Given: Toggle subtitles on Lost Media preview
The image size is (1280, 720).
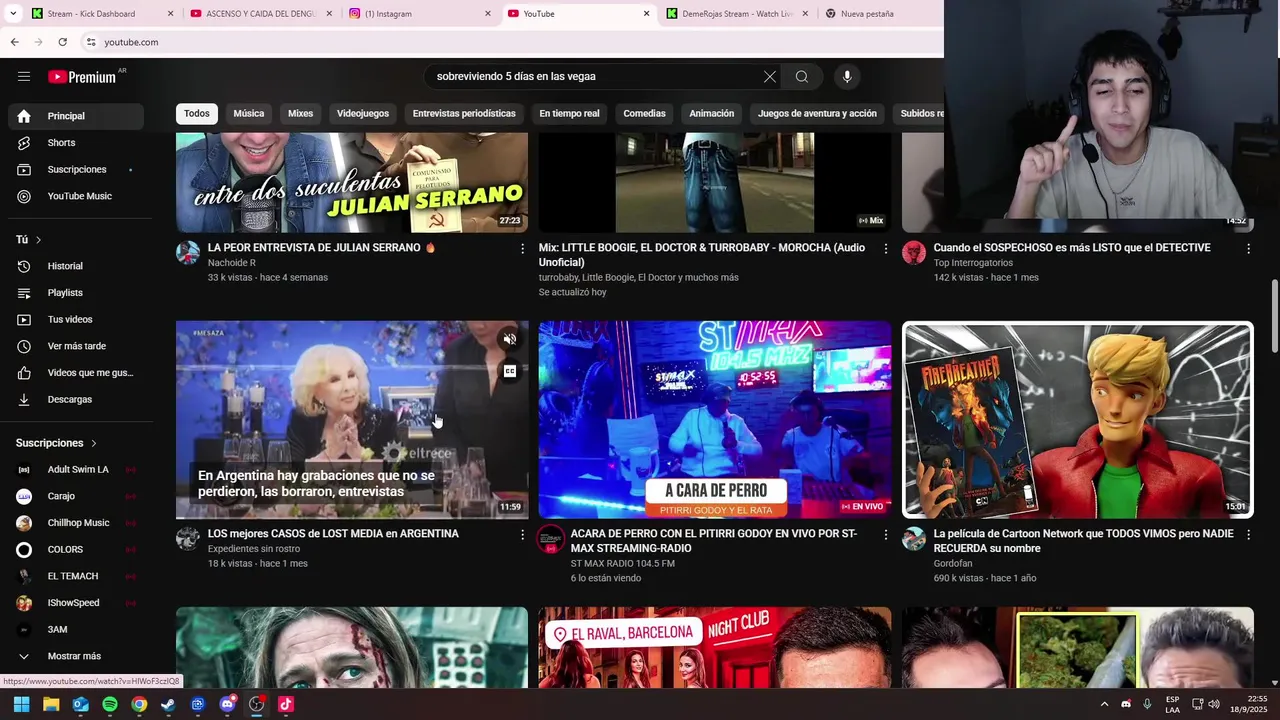Looking at the screenshot, I should [510, 371].
